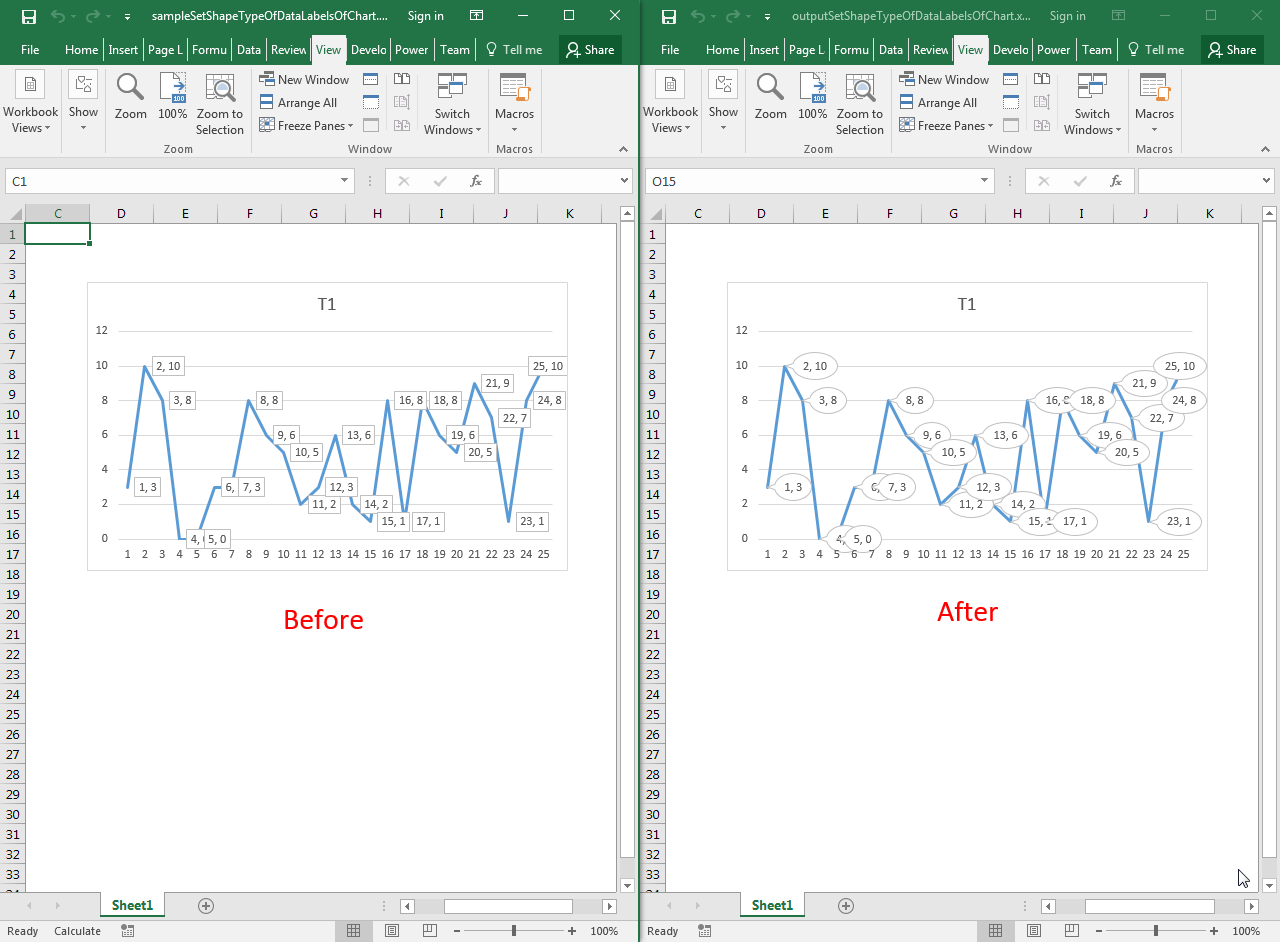Select Normal view in the left window's status bar

click(353, 931)
